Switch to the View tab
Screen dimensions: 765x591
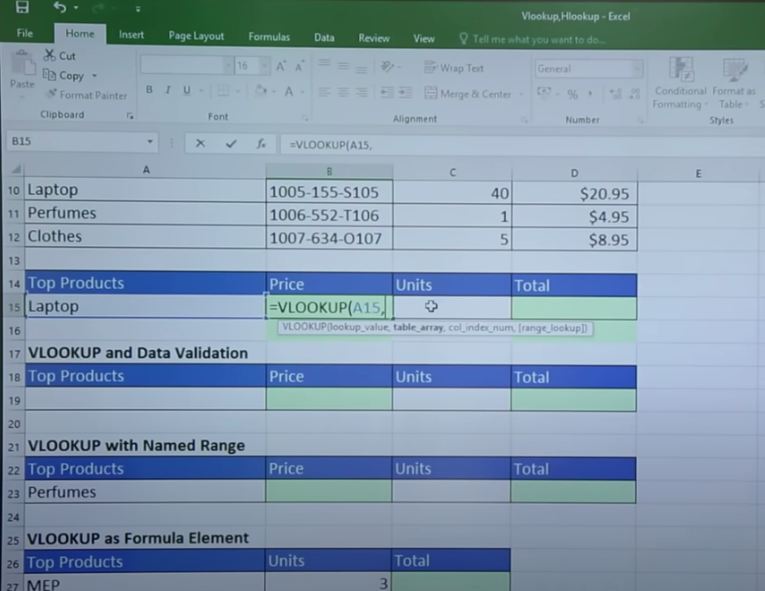(x=423, y=39)
